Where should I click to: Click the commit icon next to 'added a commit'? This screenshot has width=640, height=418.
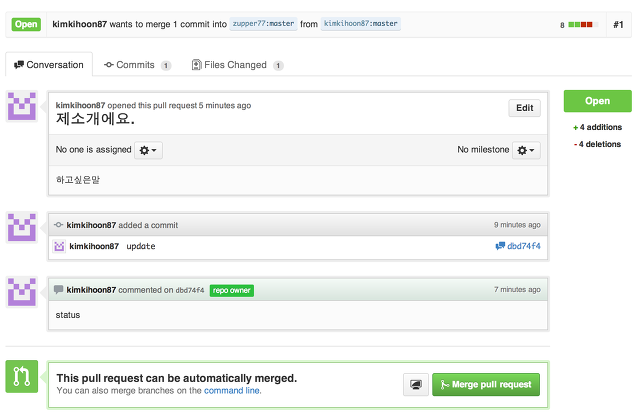58,225
